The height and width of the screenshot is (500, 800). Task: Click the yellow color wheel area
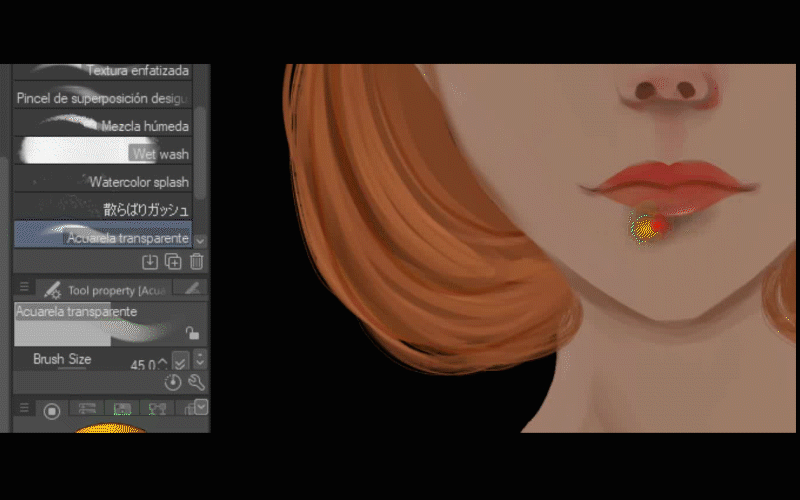tap(111, 428)
